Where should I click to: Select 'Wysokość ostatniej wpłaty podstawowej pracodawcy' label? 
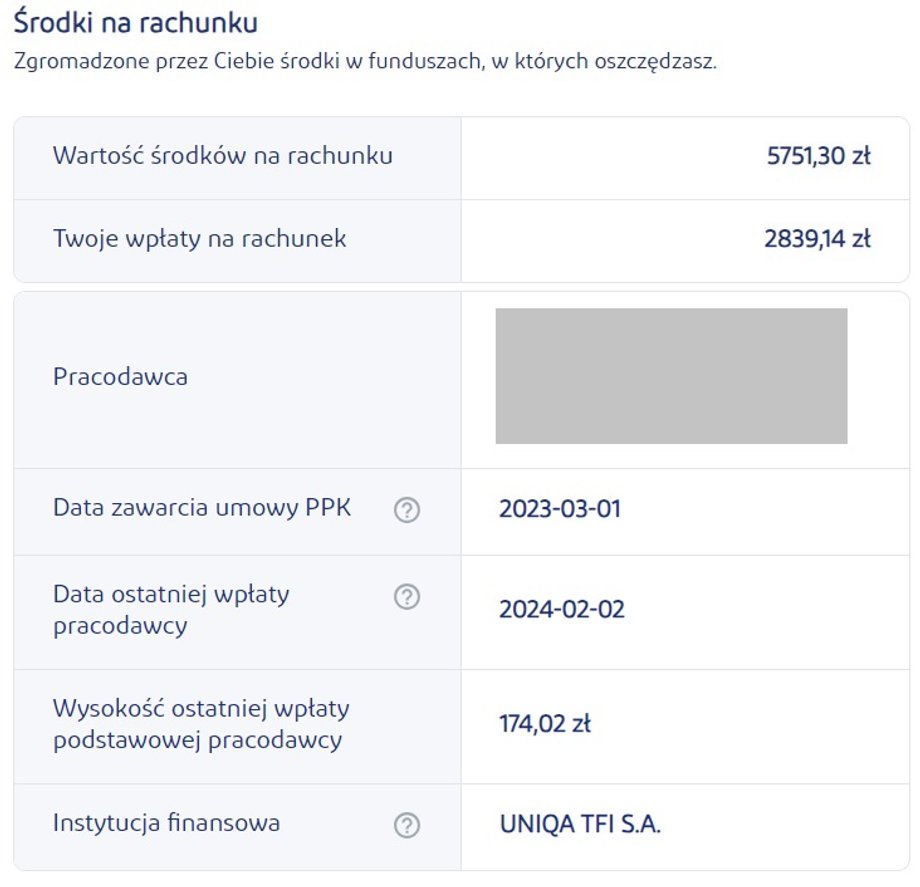(x=201, y=724)
